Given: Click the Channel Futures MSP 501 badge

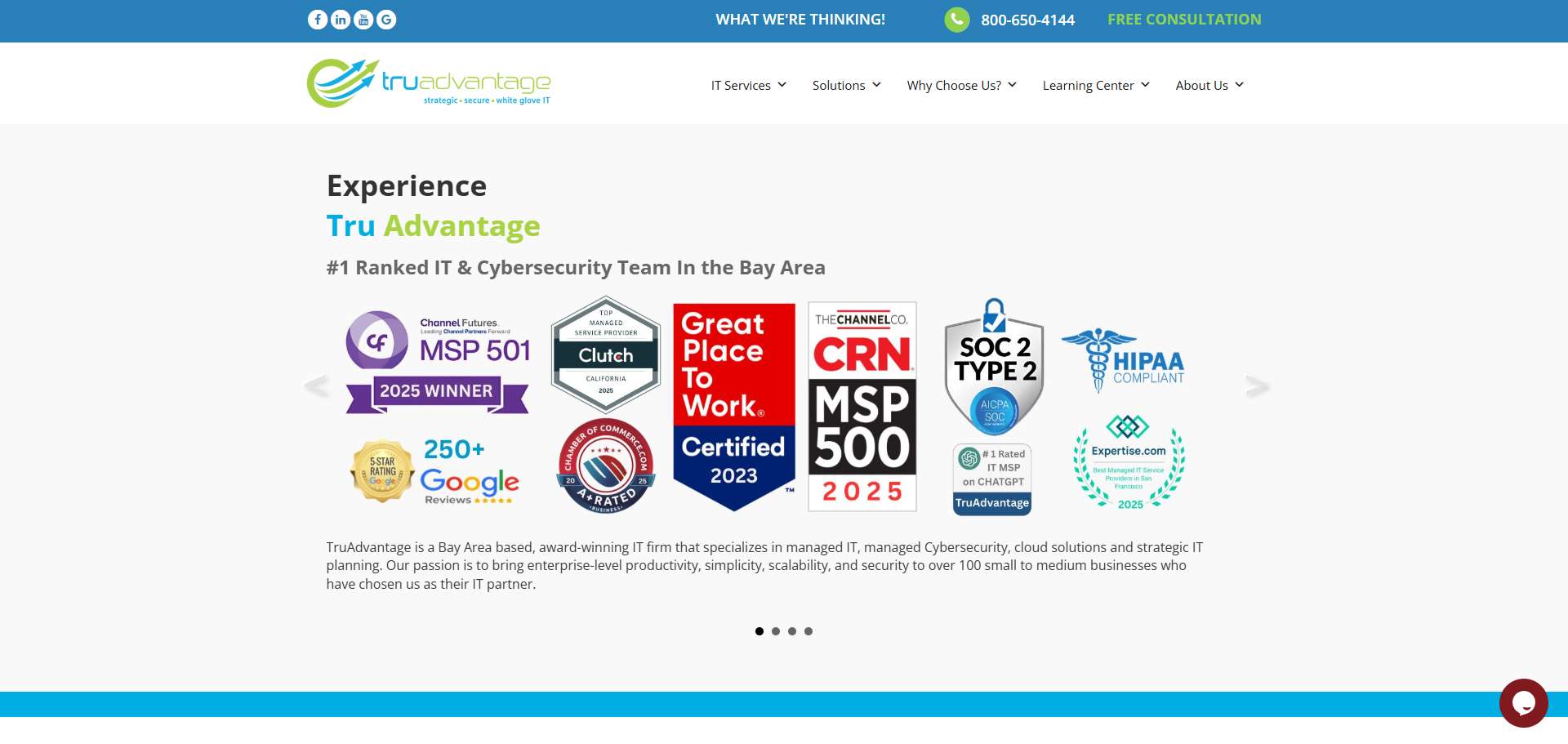Looking at the screenshot, I should (x=438, y=362).
